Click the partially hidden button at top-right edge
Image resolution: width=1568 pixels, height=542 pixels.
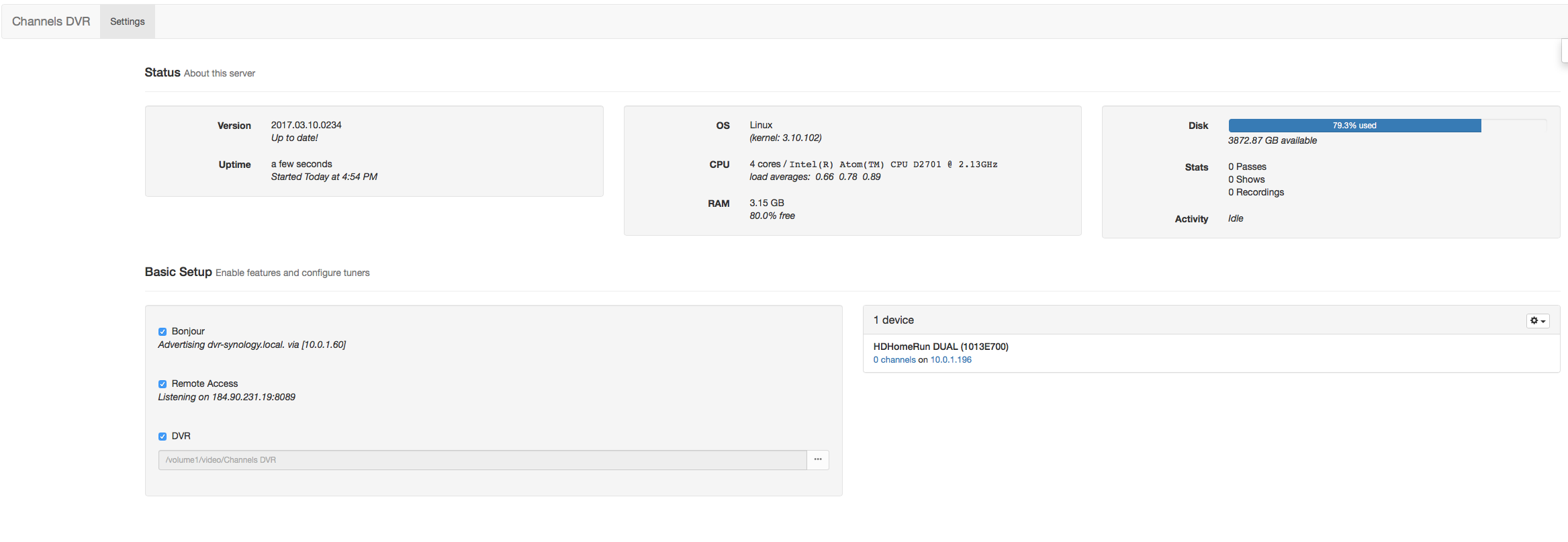click(1565, 51)
